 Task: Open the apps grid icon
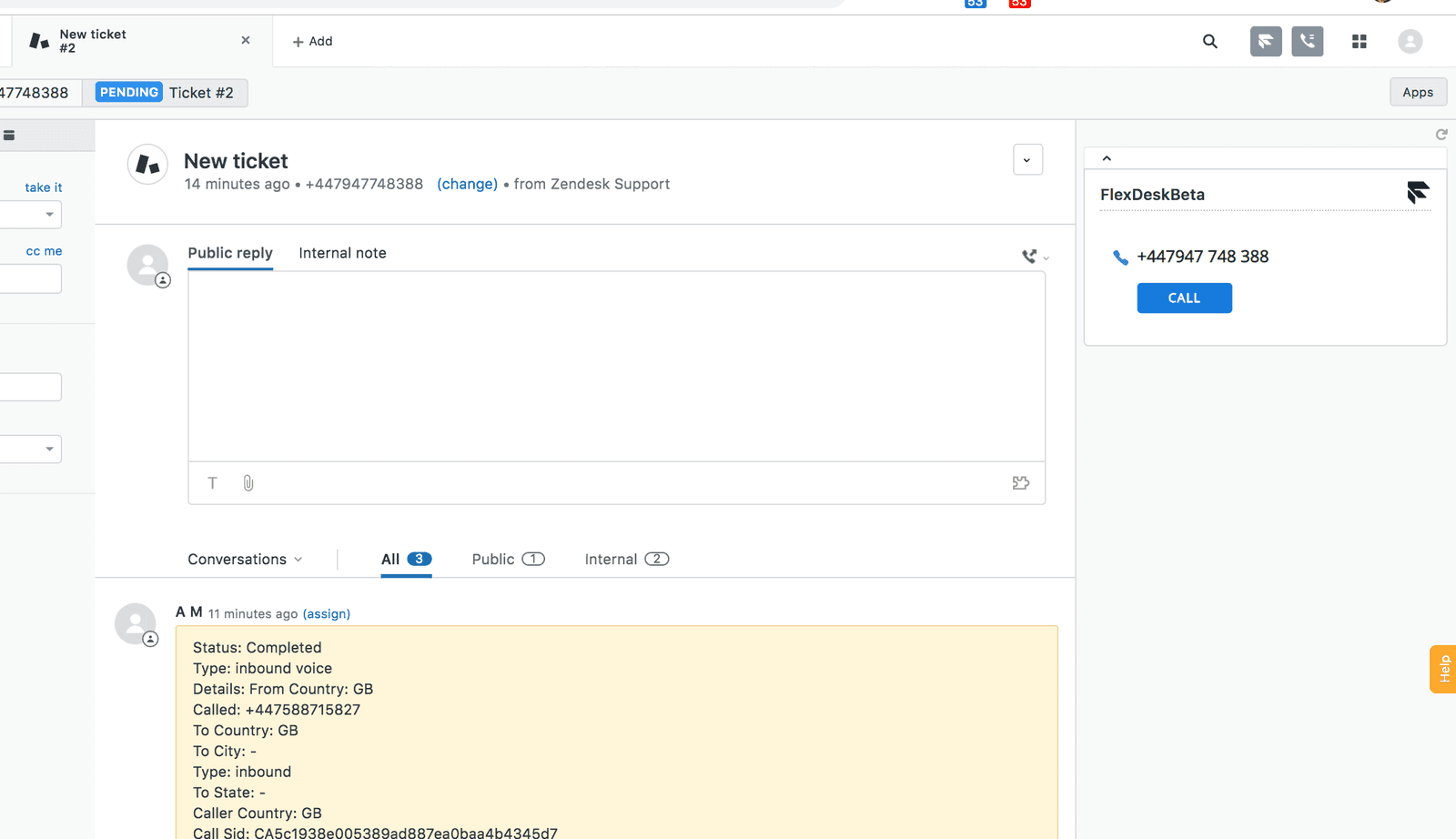pyautogui.click(x=1359, y=41)
